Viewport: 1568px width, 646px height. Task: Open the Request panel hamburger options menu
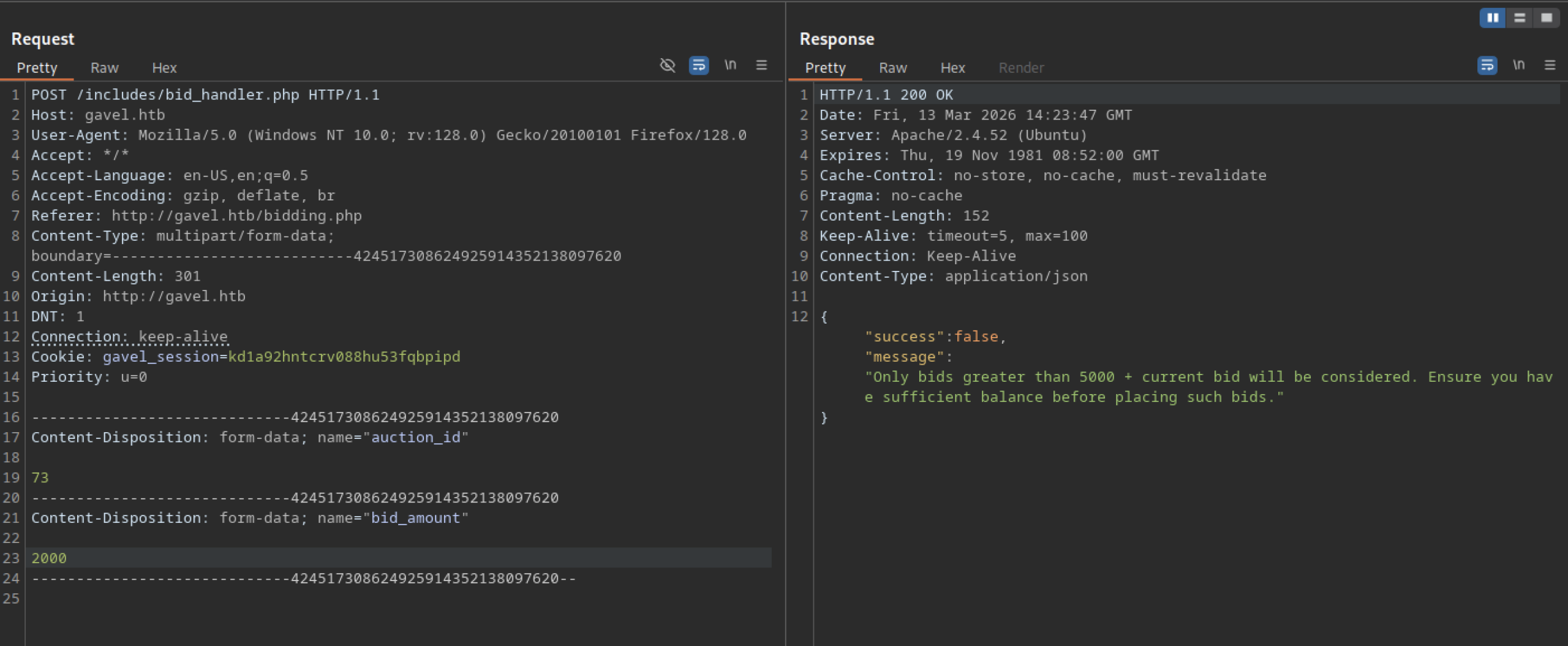tap(761, 65)
